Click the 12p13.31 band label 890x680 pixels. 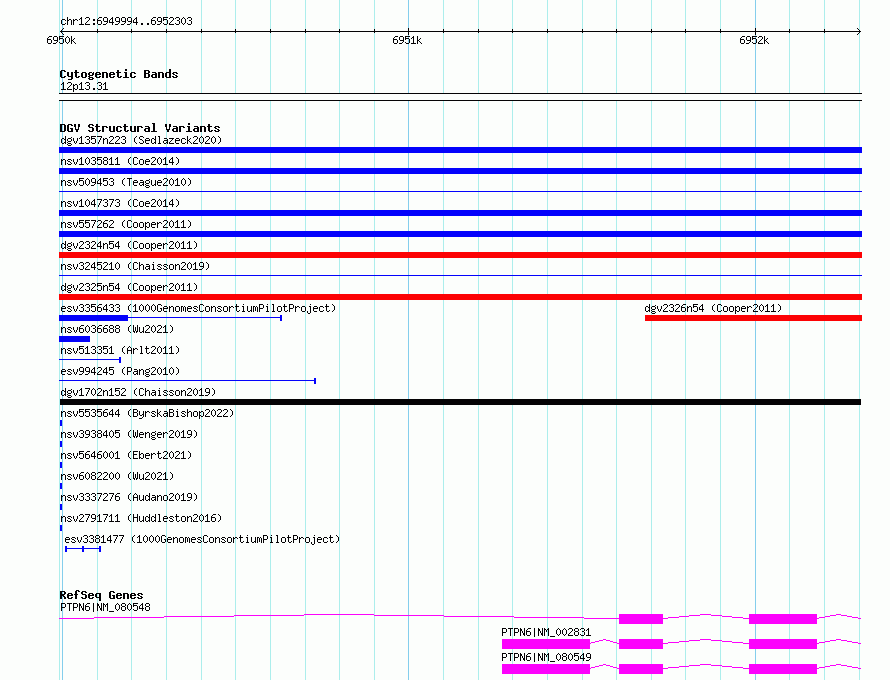coord(84,86)
